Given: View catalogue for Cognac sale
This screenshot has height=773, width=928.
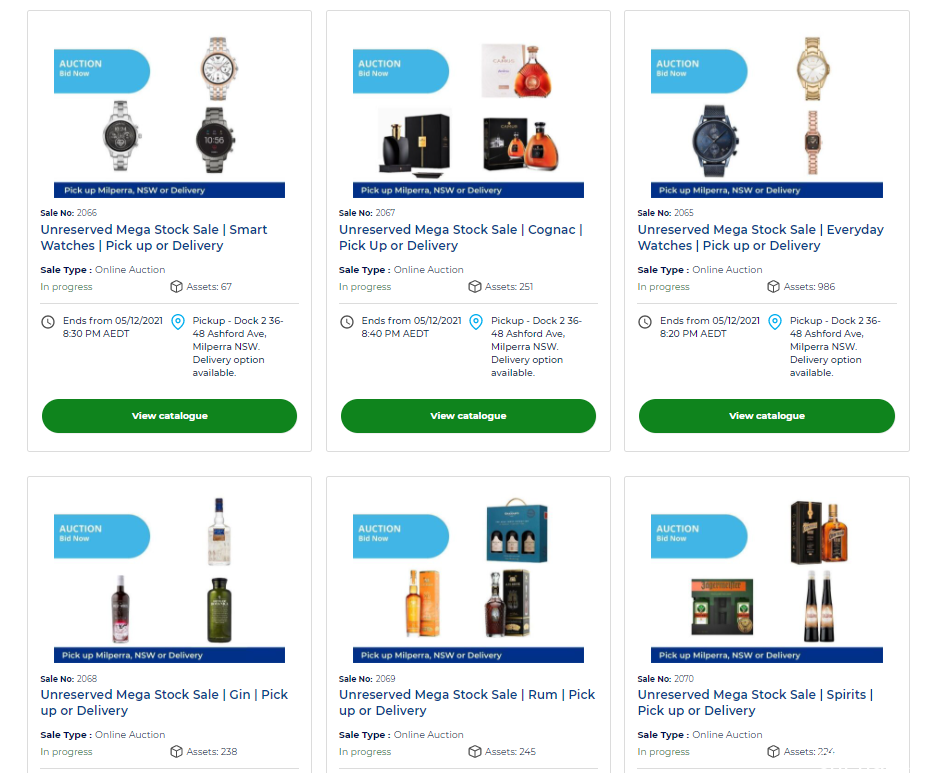Looking at the screenshot, I should click(468, 416).
